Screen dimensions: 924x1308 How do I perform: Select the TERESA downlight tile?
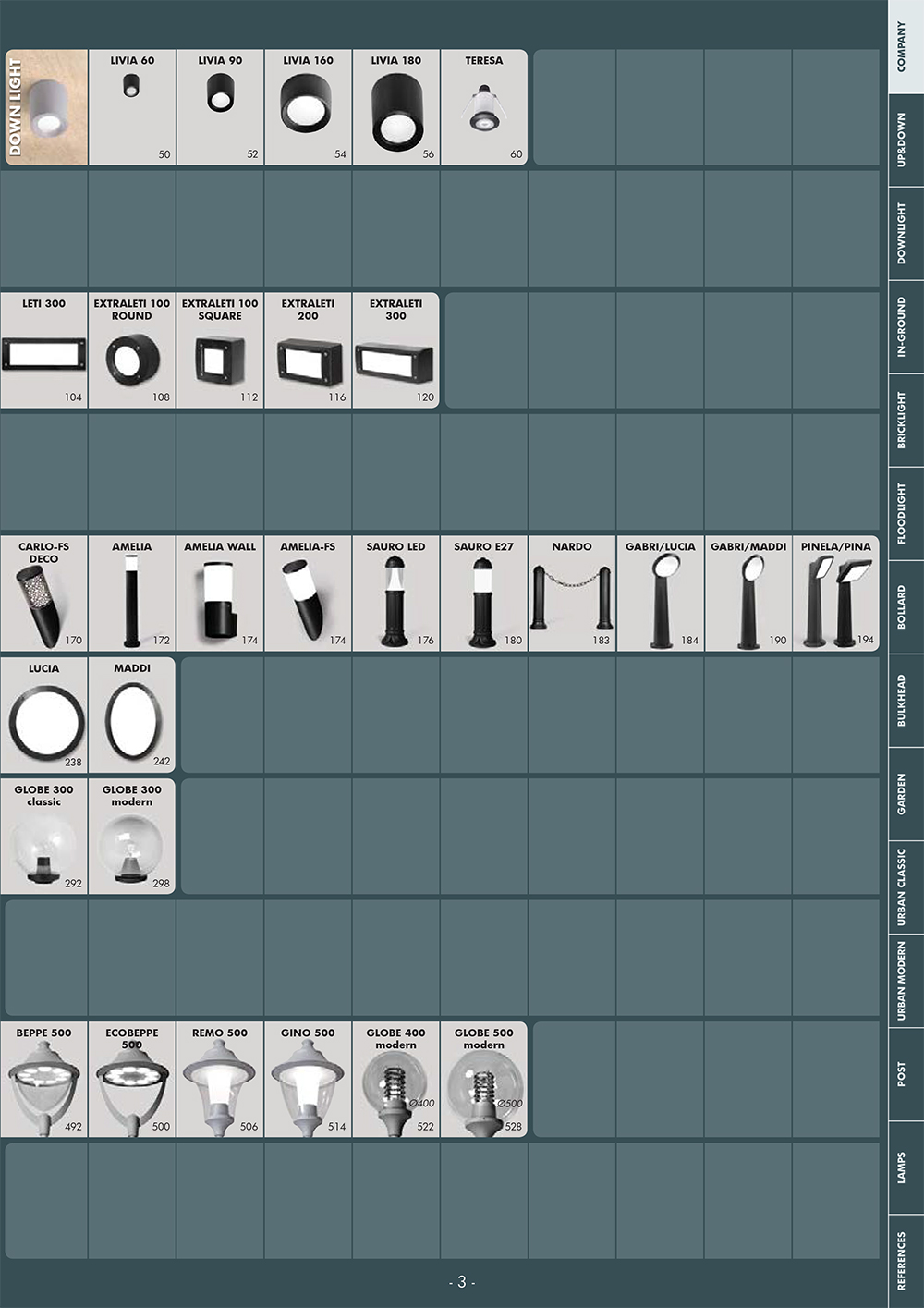(x=484, y=107)
